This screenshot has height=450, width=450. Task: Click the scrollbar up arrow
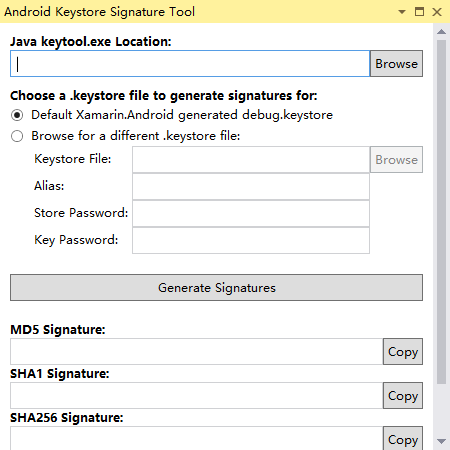click(441, 32)
